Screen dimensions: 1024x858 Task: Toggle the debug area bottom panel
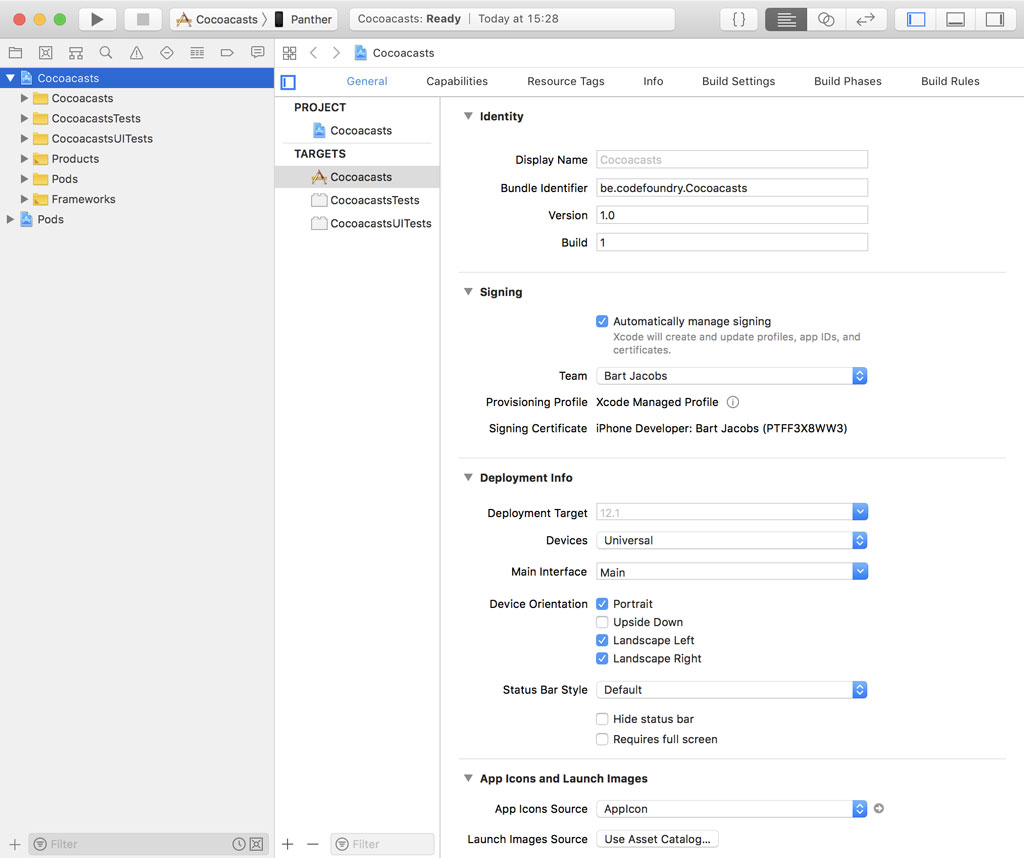click(955, 19)
